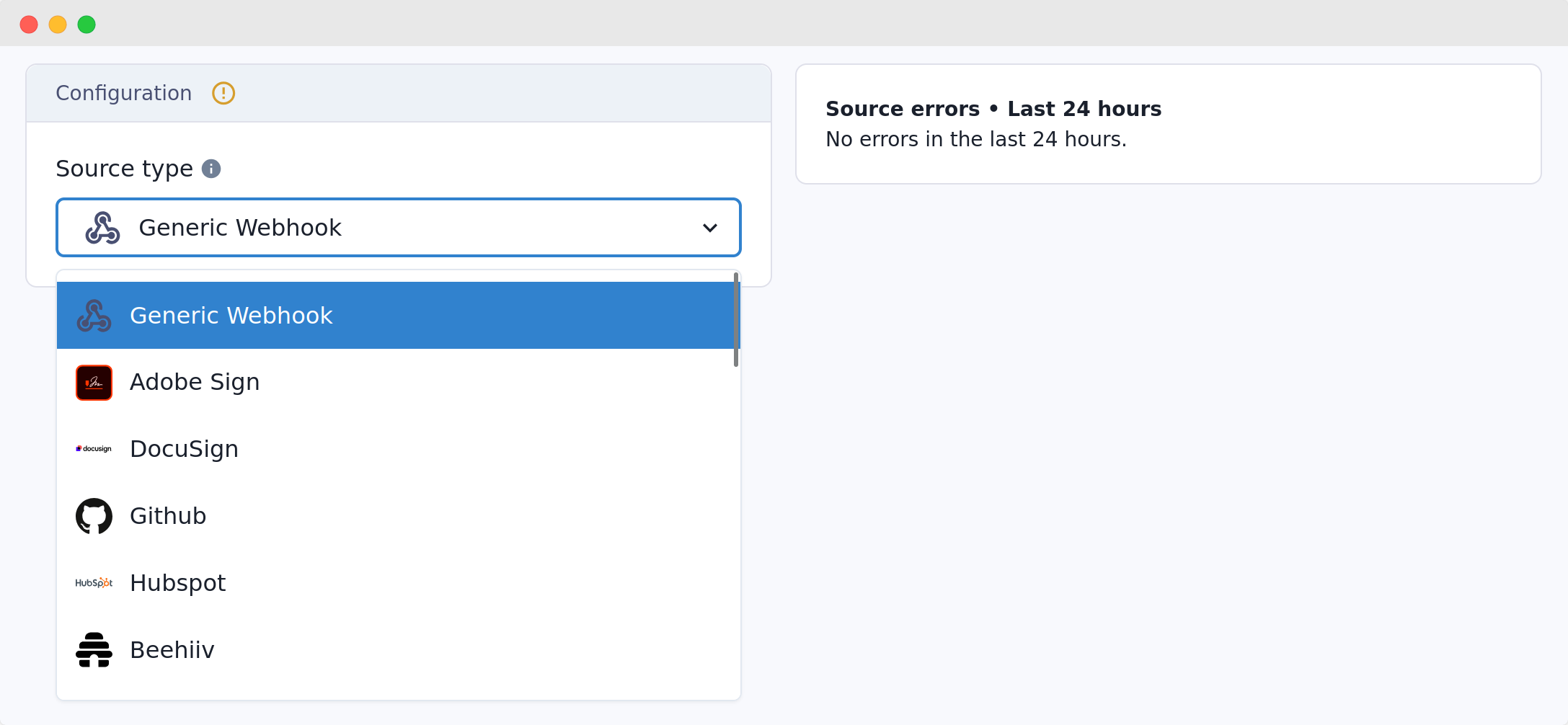Image resolution: width=1568 pixels, height=725 pixels.
Task: Click the DocuSign logo in the list
Action: coord(93,448)
